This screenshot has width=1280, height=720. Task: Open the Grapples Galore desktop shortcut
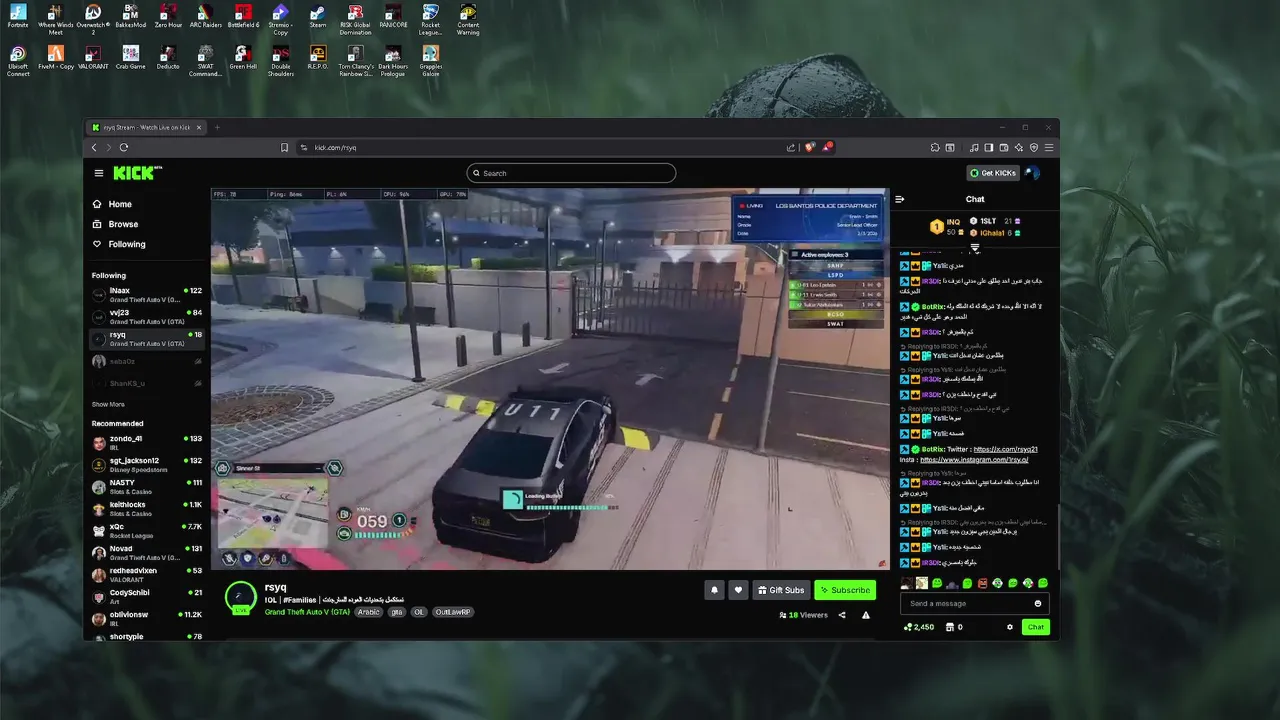[x=430, y=60]
